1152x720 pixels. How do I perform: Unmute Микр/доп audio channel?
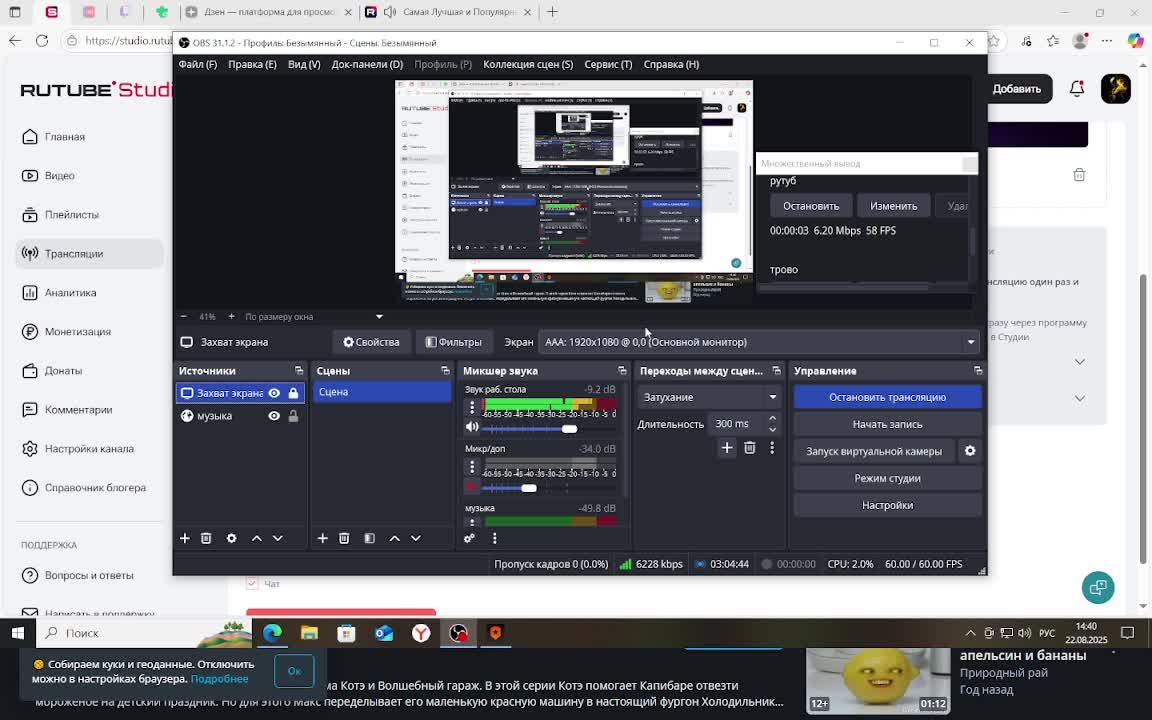(472, 487)
